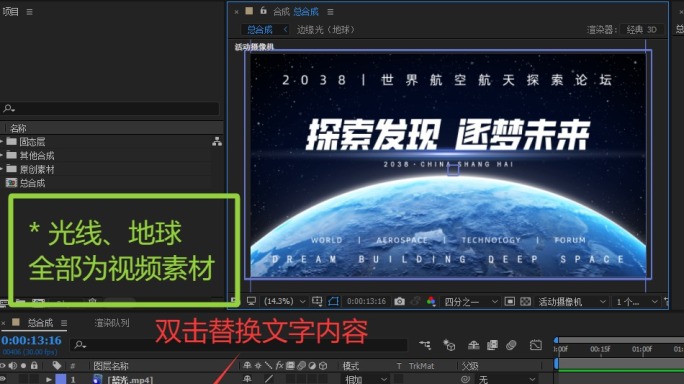Select the 合成 总合成 viewer tab

[x=296, y=12]
